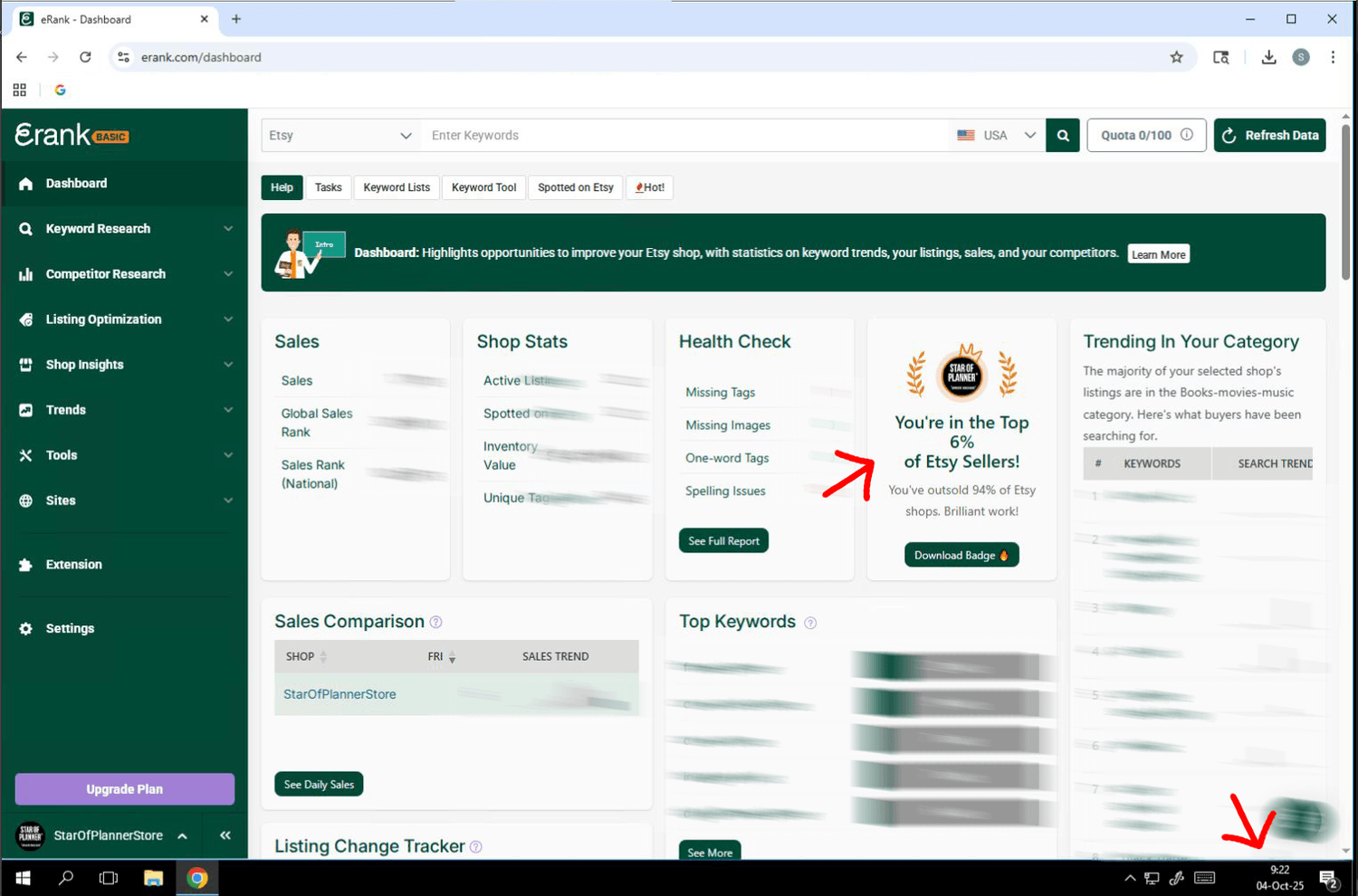Click Listing Change Tracker help icon

476,847
